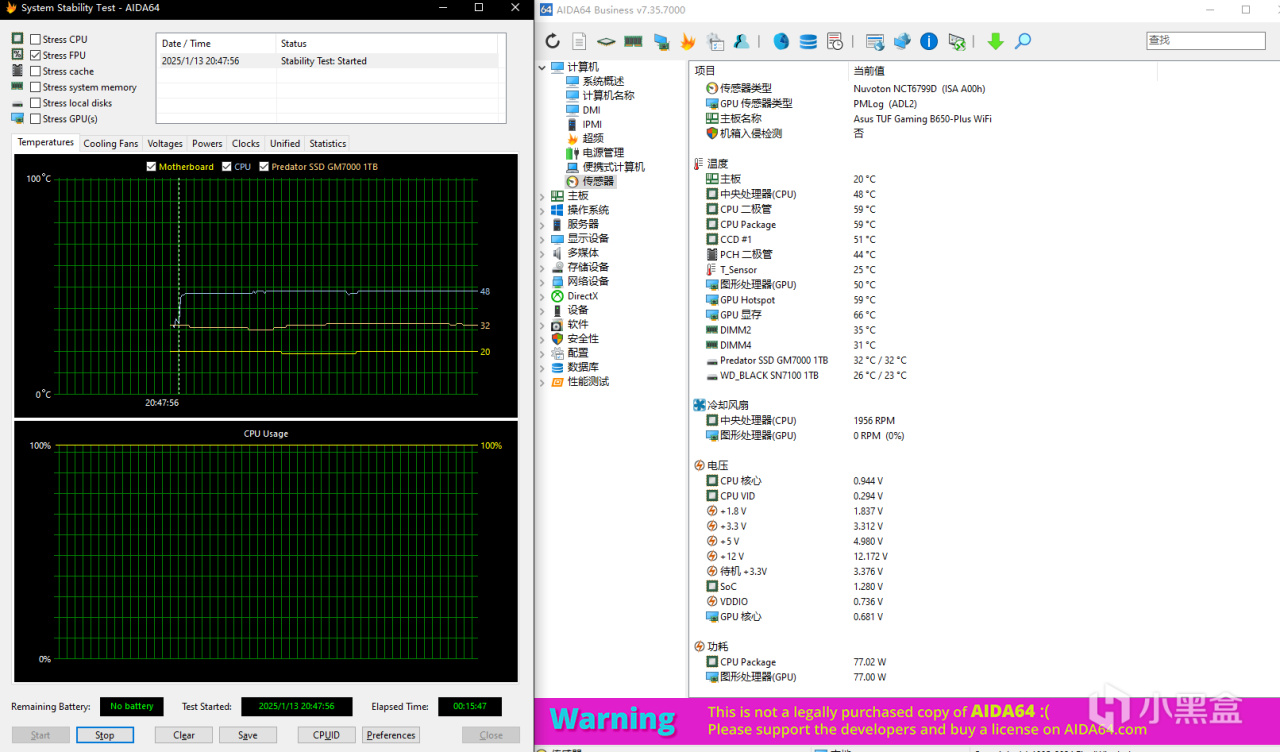Open the flame stability test toolbar icon
Viewport: 1280px width, 752px height.
click(688, 41)
